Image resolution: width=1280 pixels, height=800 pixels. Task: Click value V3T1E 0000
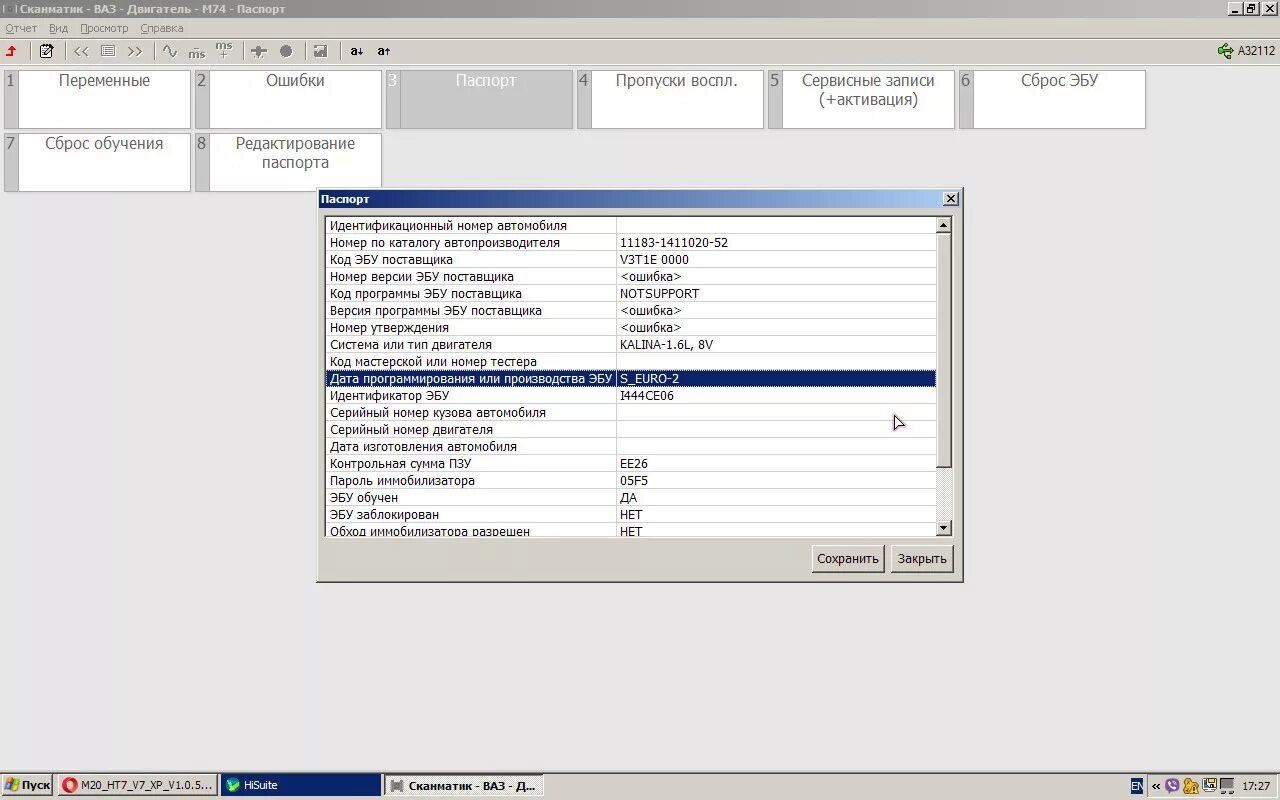654,260
